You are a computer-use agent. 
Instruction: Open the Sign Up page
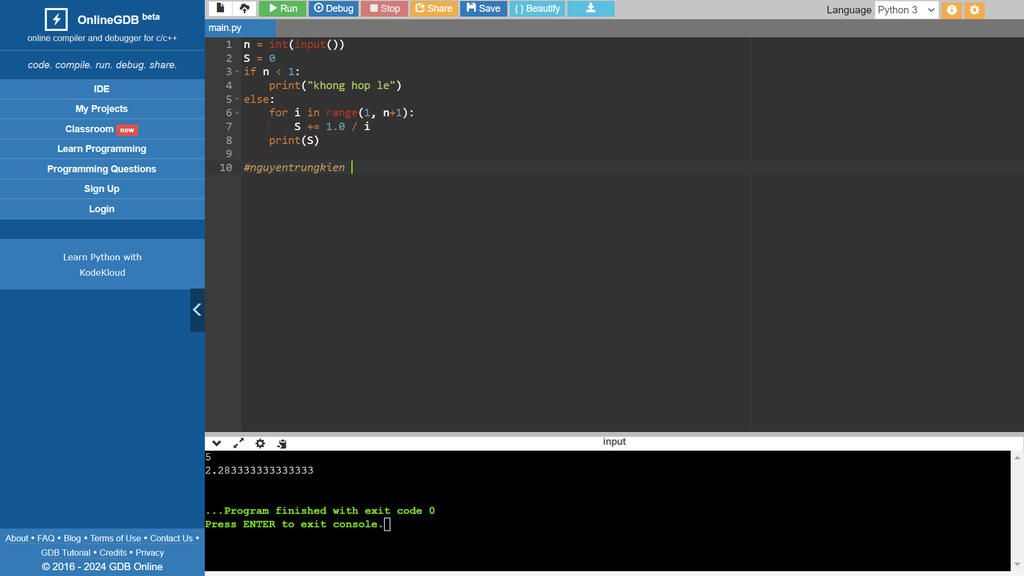click(102, 189)
